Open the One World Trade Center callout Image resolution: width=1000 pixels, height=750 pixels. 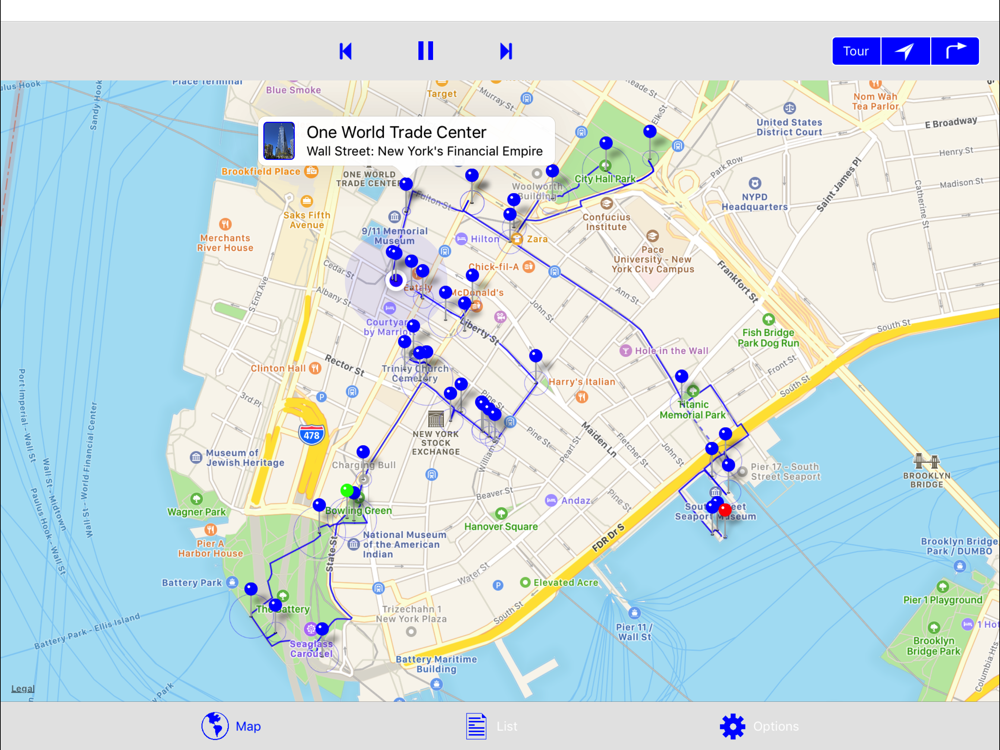(x=406, y=141)
